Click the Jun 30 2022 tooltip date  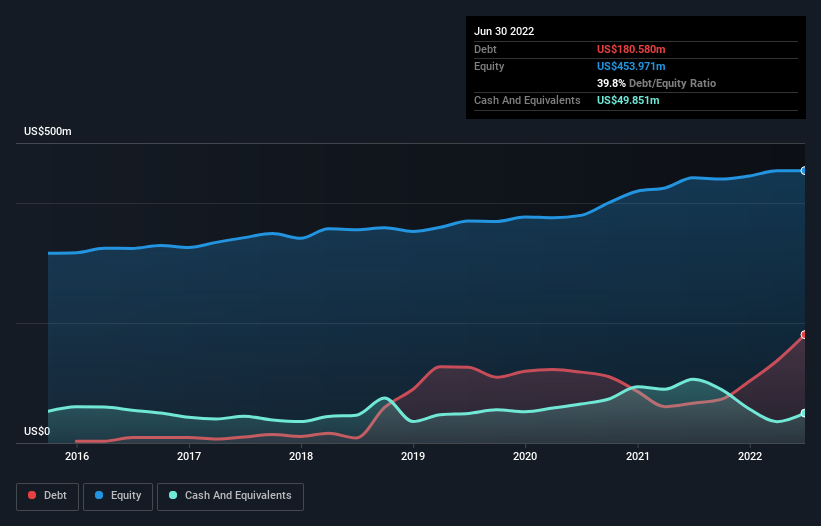(504, 31)
